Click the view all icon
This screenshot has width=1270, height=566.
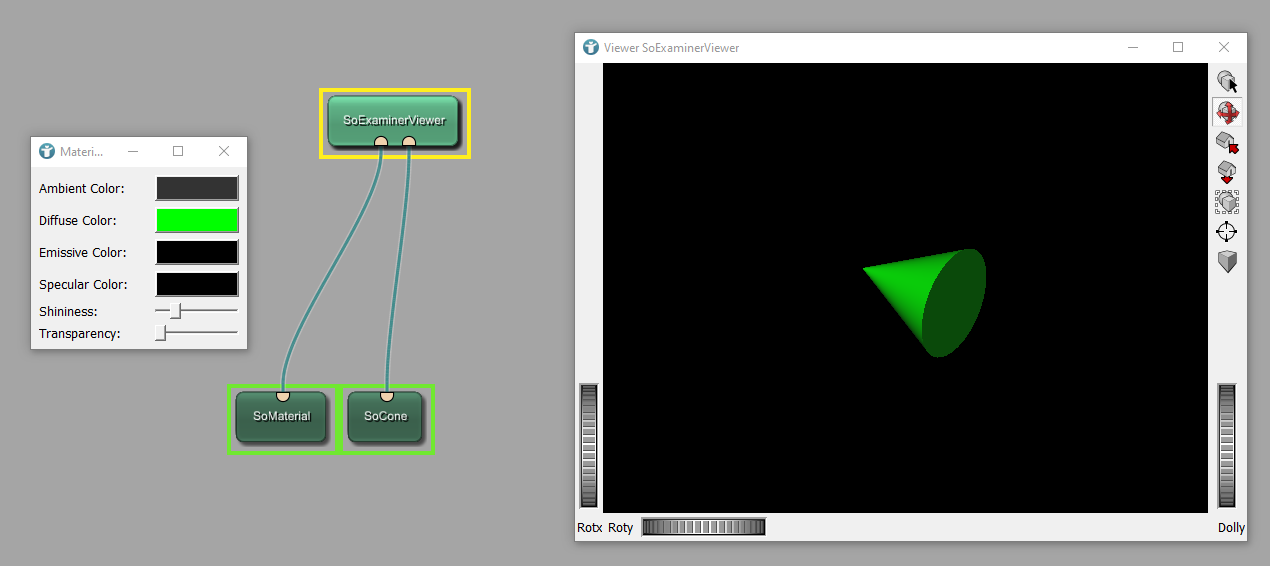[1226, 202]
